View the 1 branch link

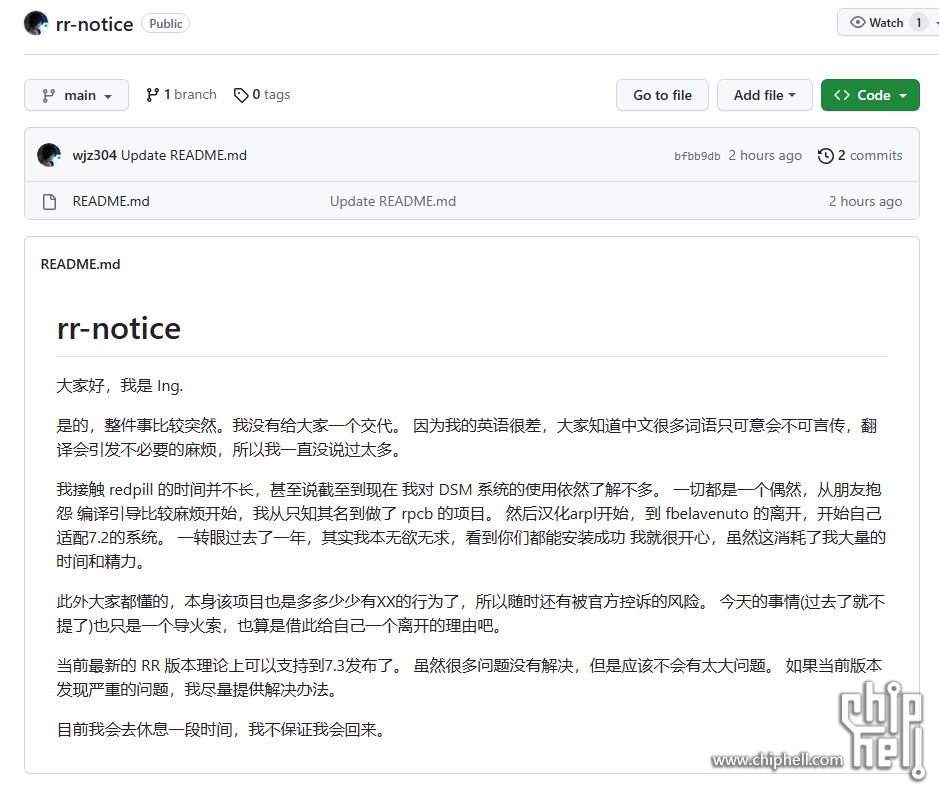pyautogui.click(x=181, y=95)
